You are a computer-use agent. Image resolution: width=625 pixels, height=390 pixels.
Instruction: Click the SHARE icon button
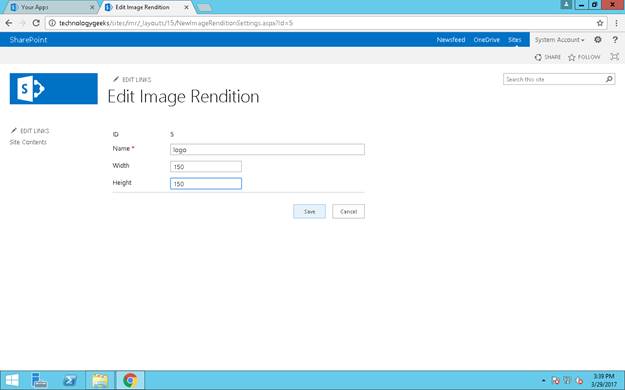click(x=548, y=57)
